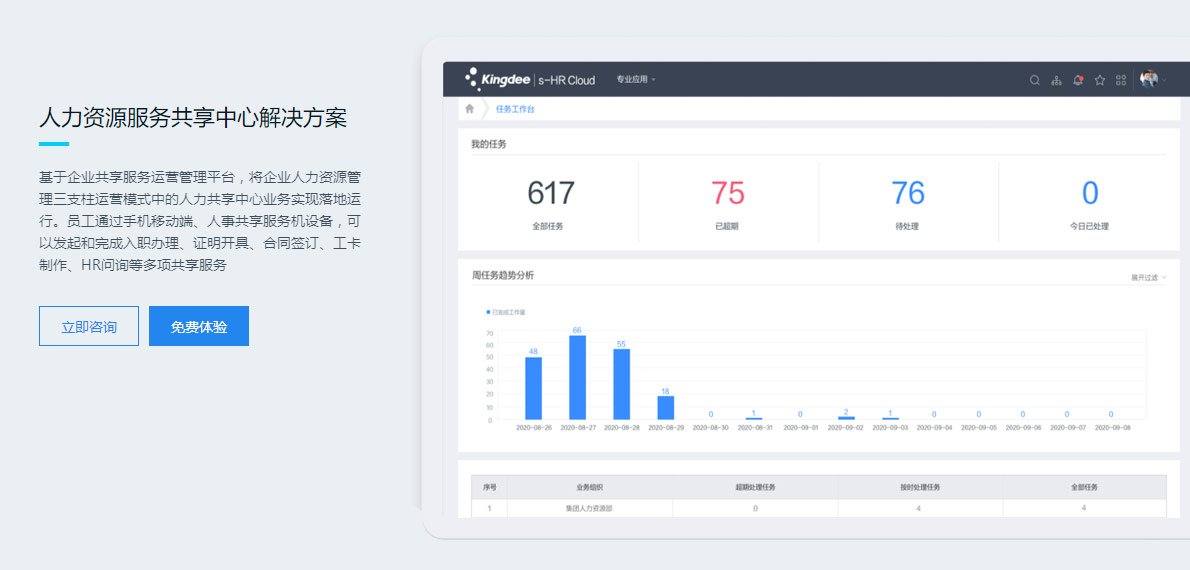The height and width of the screenshot is (570, 1190).
Task: Click the 2020-08-29 bar showing 18
Action: 666,408
